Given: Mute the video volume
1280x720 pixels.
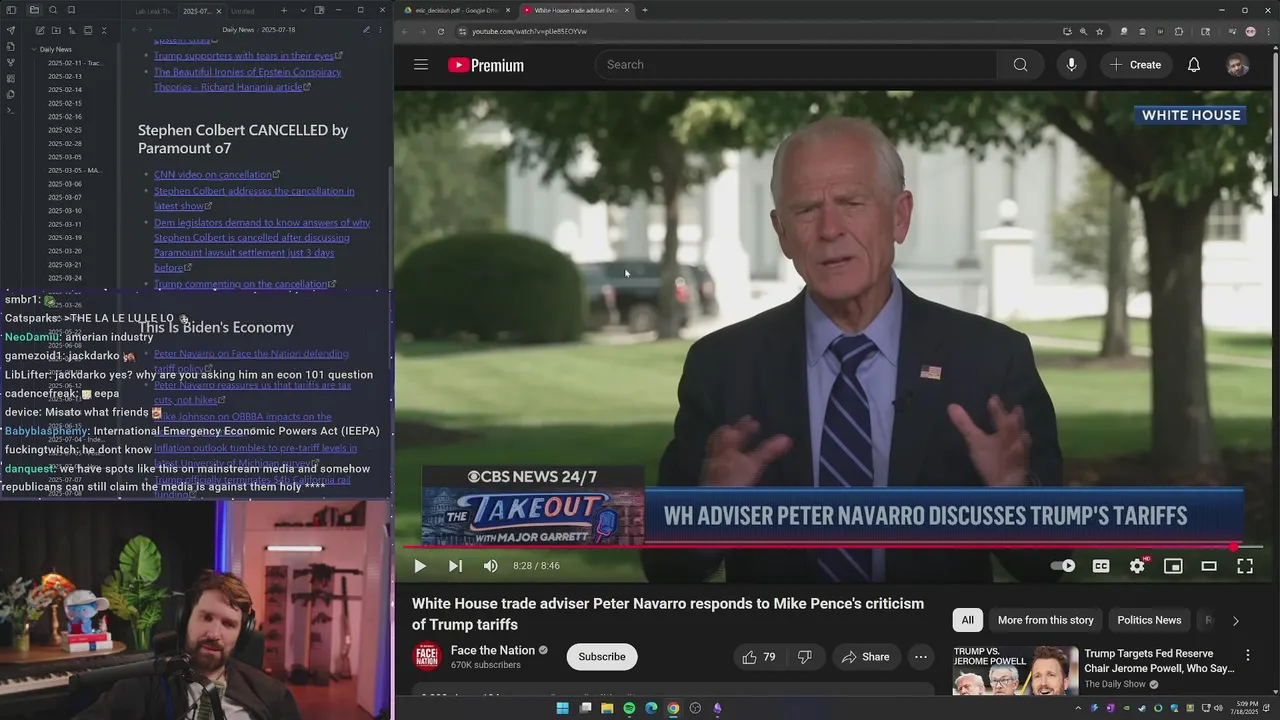Looking at the screenshot, I should pyautogui.click(x=490, y=566).
